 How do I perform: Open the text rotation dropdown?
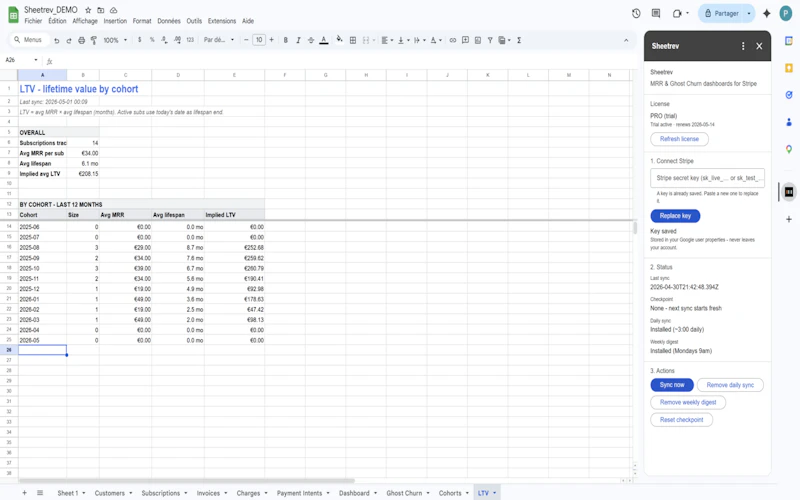436,40
